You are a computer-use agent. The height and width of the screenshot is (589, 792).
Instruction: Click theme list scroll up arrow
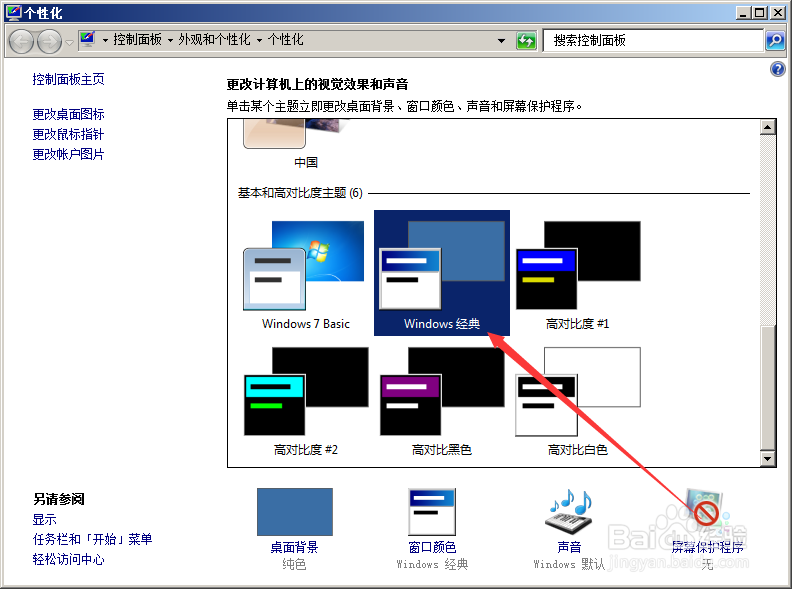(768, 127)
